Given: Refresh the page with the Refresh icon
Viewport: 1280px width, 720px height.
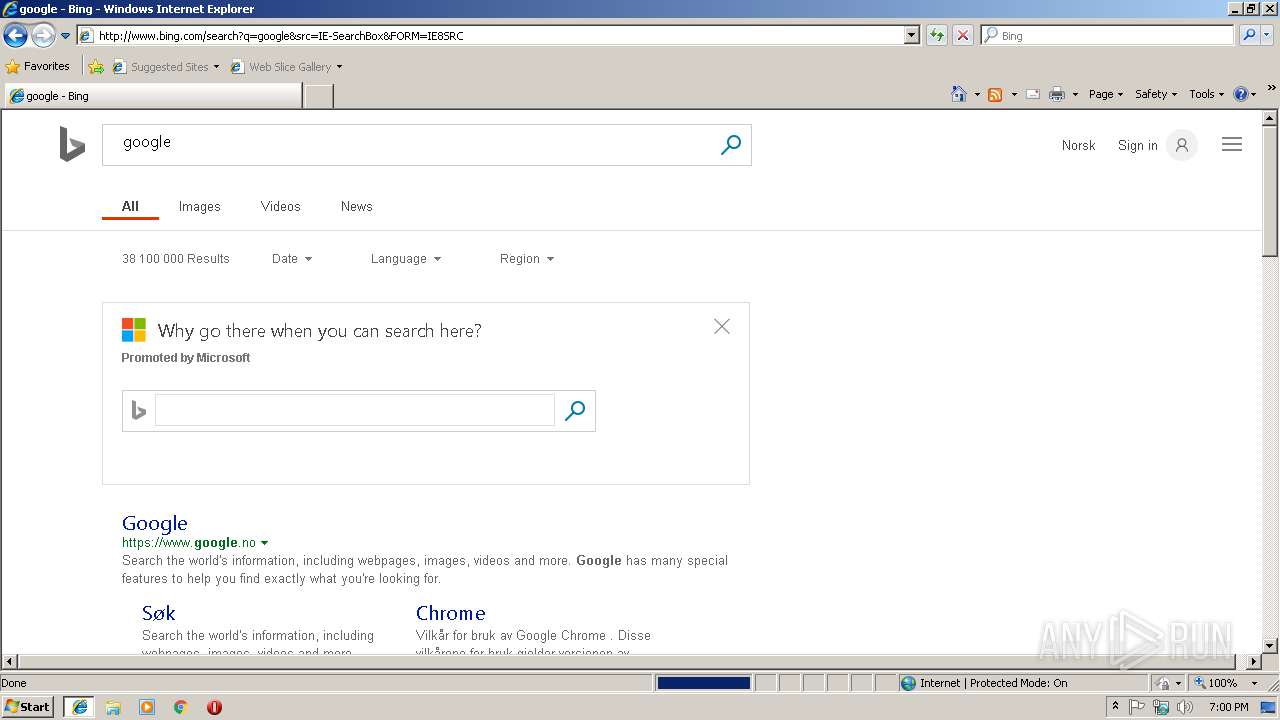Looking at the screenshot, I should pyautogui.click(x=937, y=35).
